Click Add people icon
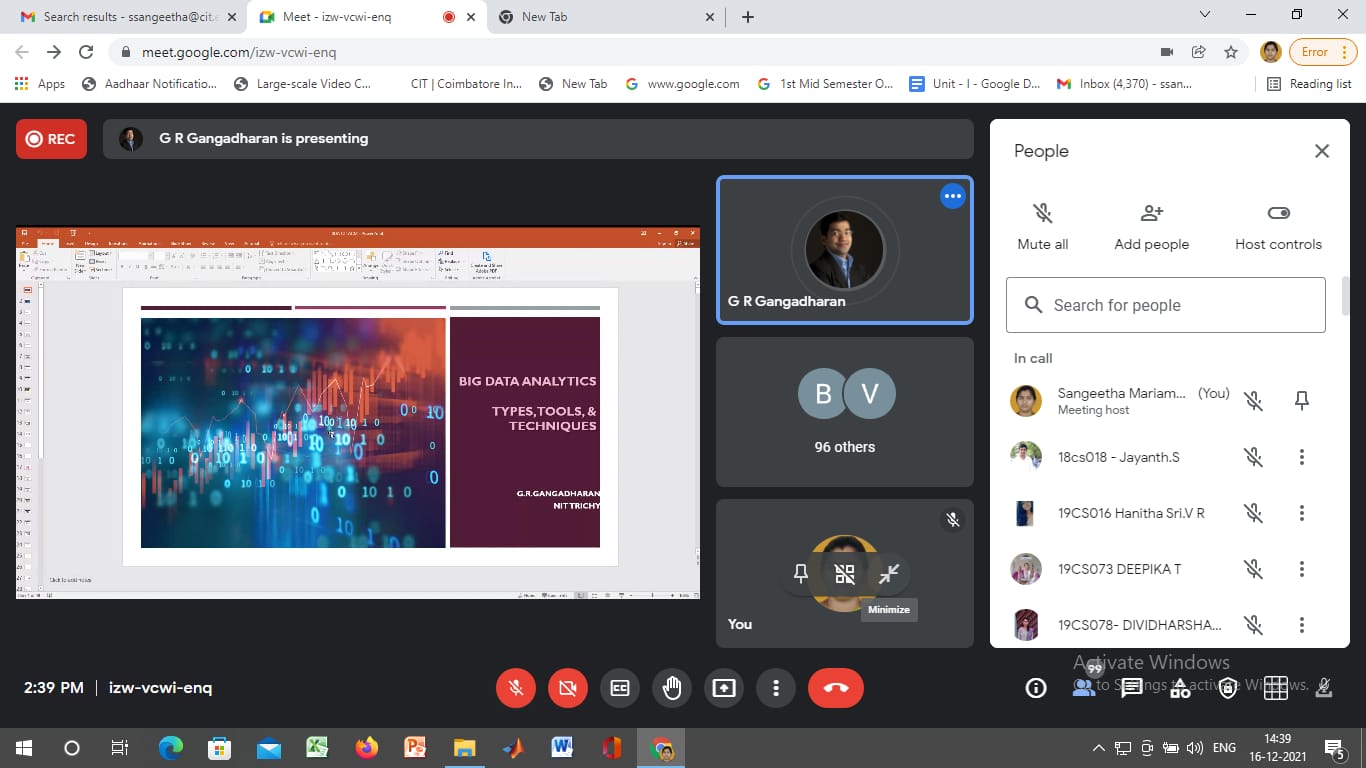 [x=1151, y=227]
